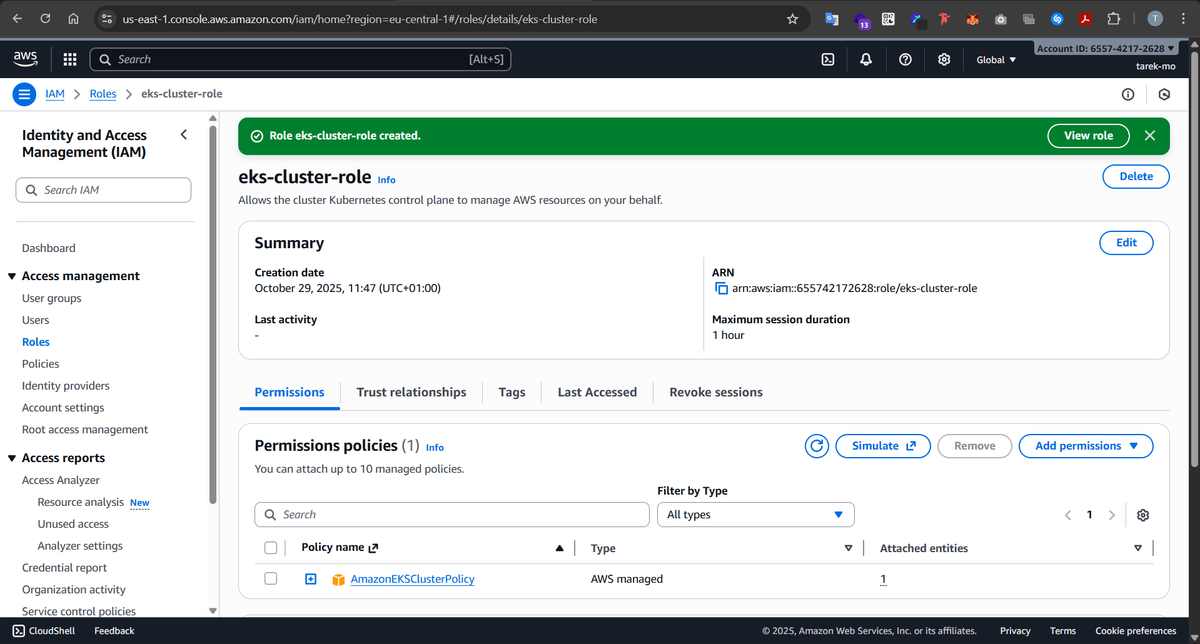Focus the Search IAM field
The height and width of the screenshot is (644, 1200).
point(104,190)
